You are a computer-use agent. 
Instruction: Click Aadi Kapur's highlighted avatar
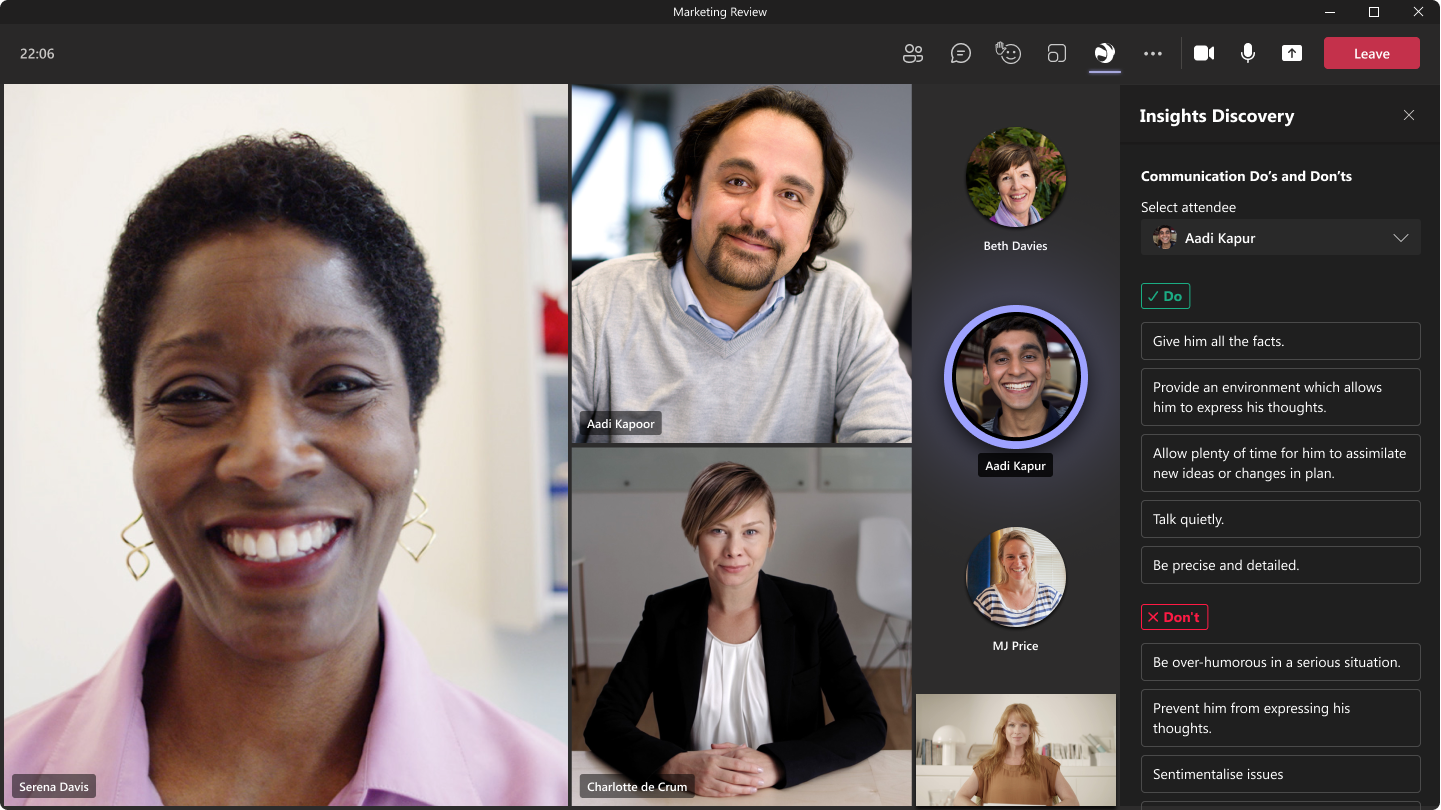click(x=1015, y=378)
